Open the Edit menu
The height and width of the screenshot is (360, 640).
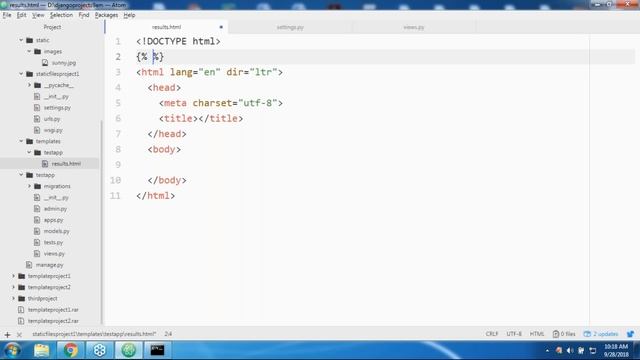click(21, 15)
